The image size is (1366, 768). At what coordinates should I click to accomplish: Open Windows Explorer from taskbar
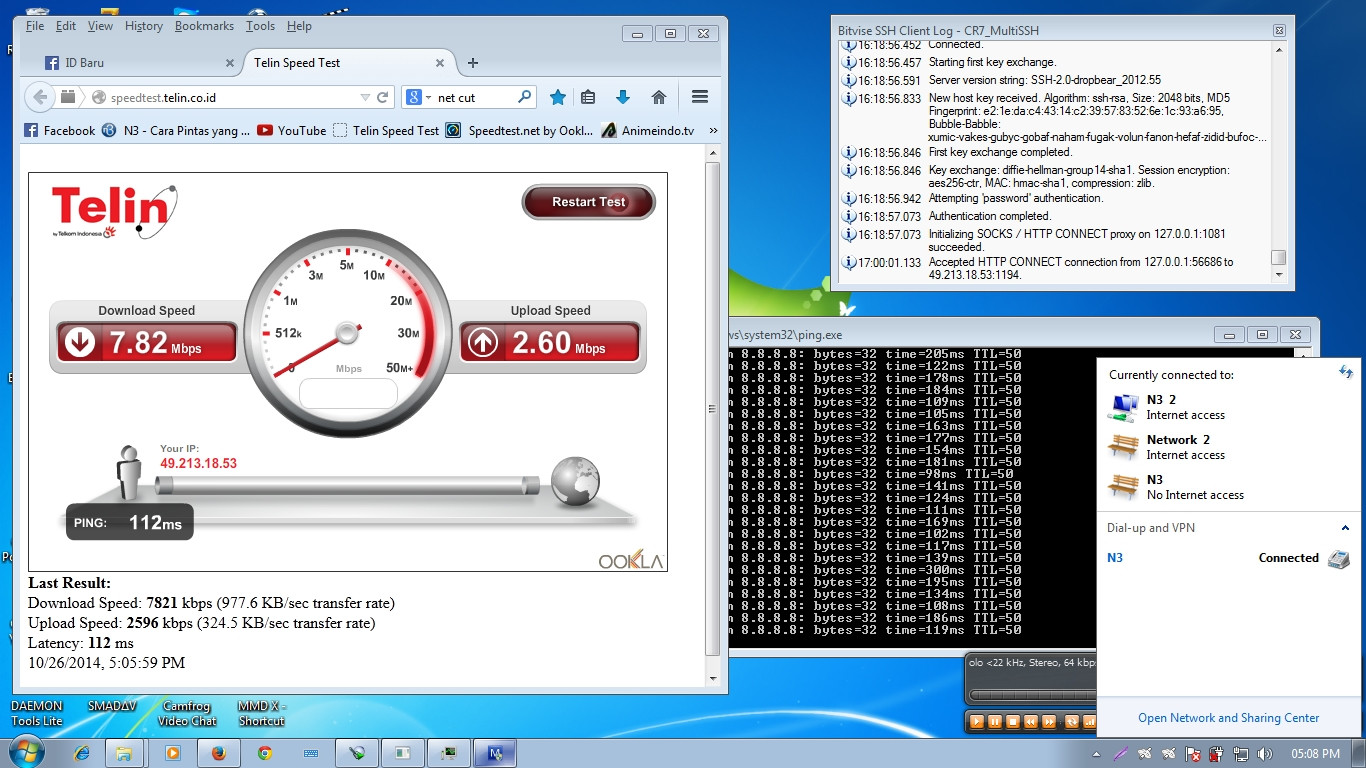pyautogui.click(x=124, y=753)
